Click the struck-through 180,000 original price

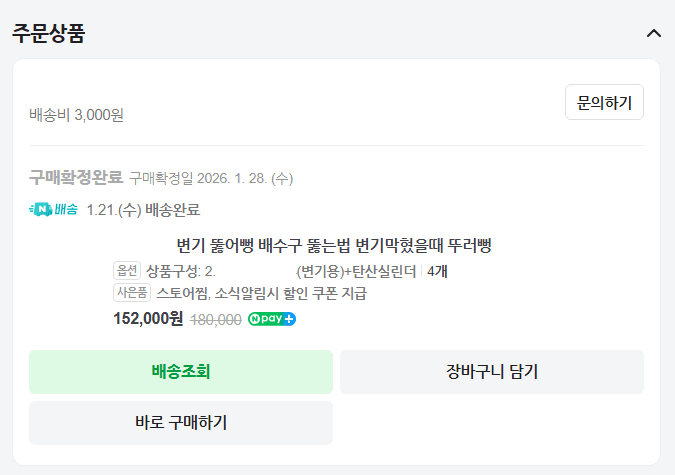[215, 320]
